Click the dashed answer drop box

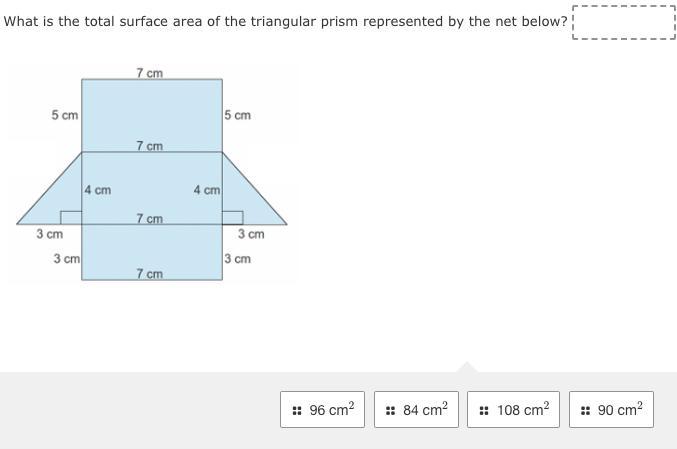(x=624, y=22)
